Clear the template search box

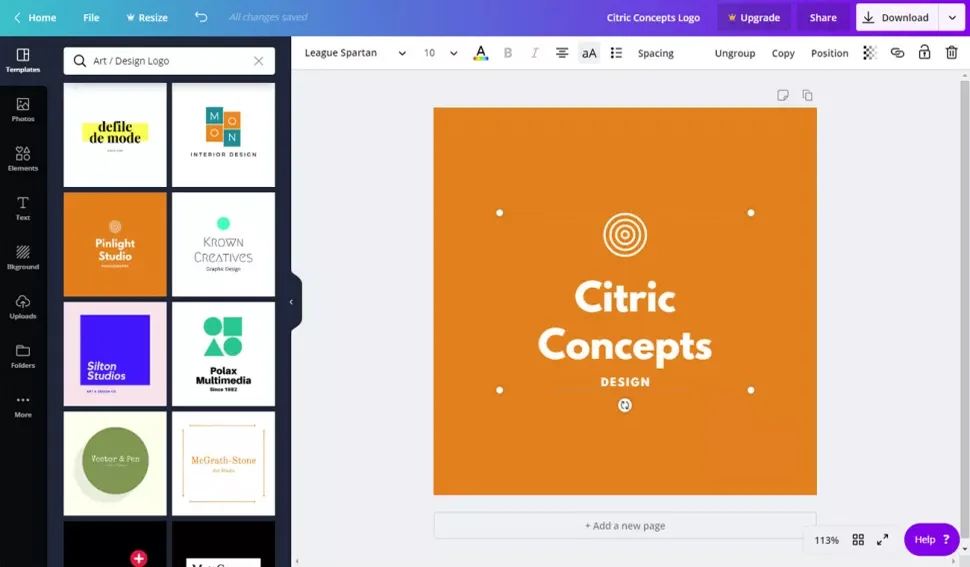click(259, 61)
